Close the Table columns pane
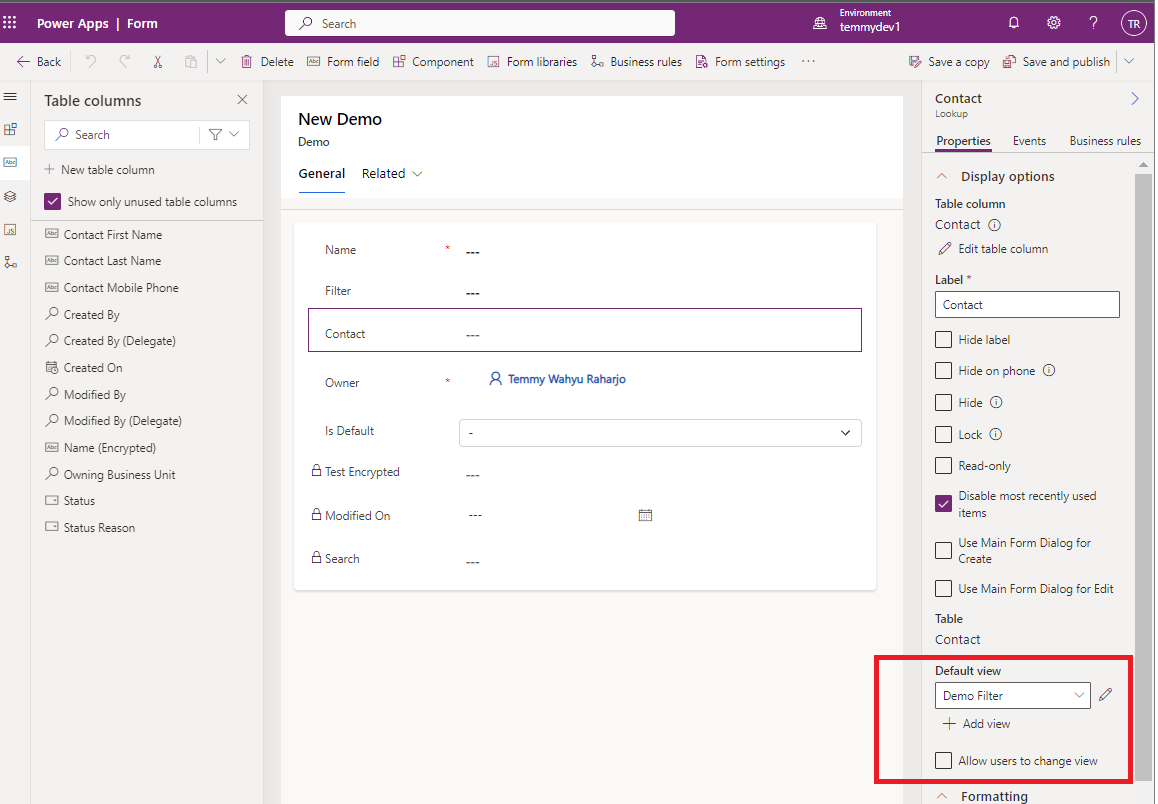Image resolution: width=1158 pixels, height=804 pixels. (x=242, y=100)
